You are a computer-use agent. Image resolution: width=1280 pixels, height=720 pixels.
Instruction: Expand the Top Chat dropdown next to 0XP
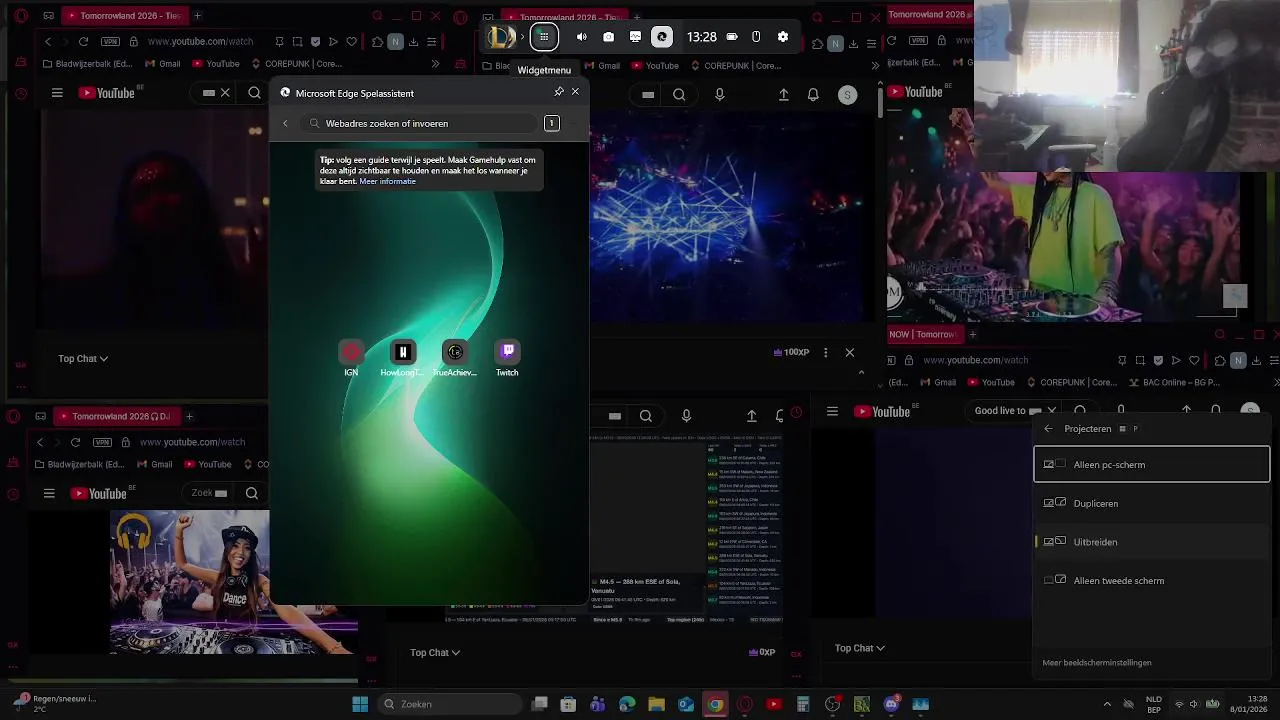pyautogui.click(x=434, y=653)
